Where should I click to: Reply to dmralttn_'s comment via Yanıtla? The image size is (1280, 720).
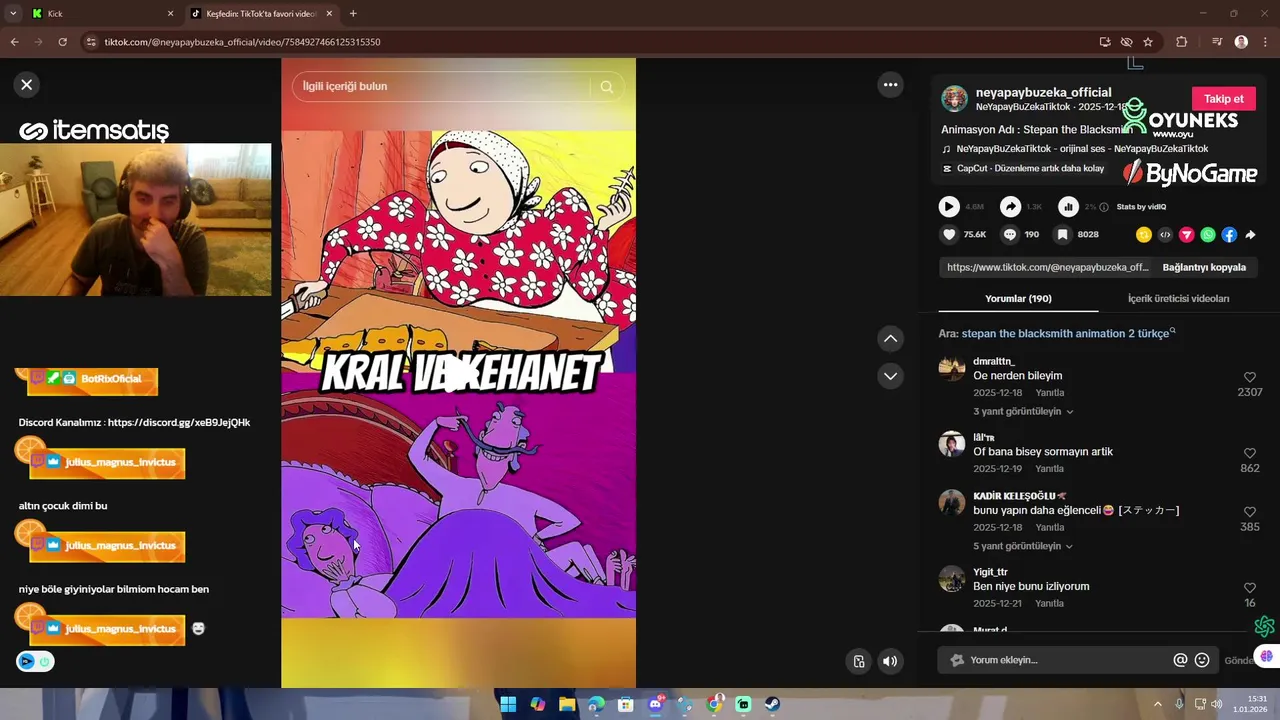[x=1049, y=393]
